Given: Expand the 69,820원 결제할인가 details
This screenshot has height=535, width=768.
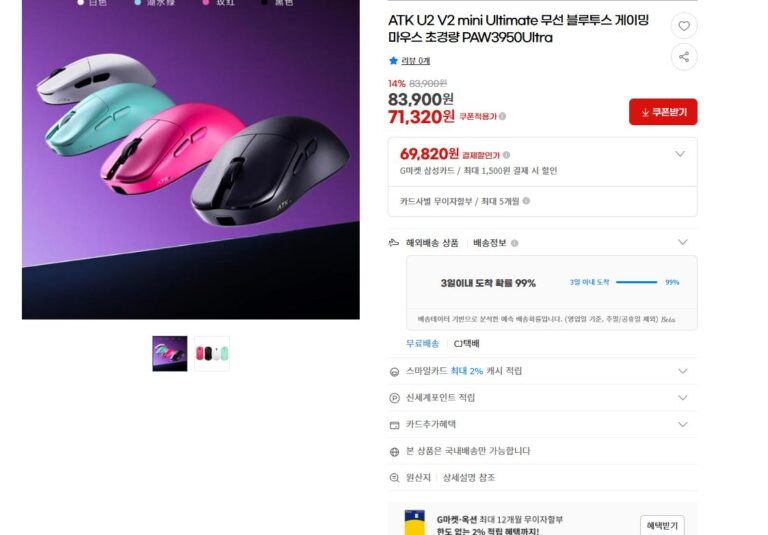Looking at the screenshot, I should (x=680, y=154).
